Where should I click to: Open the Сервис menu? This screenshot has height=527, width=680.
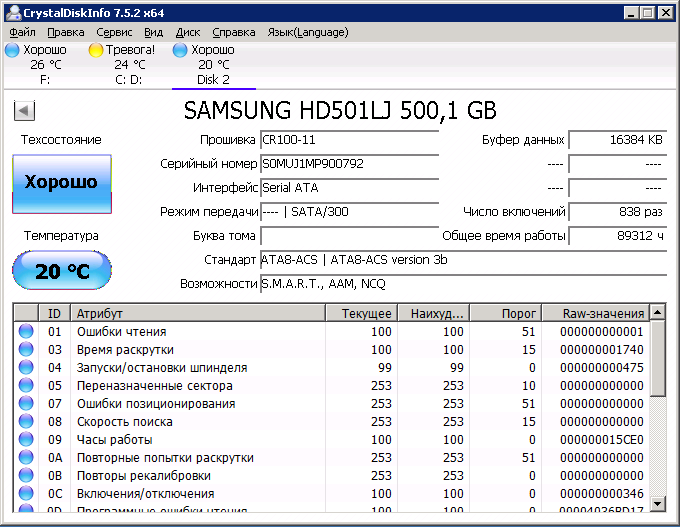point(114,33)
